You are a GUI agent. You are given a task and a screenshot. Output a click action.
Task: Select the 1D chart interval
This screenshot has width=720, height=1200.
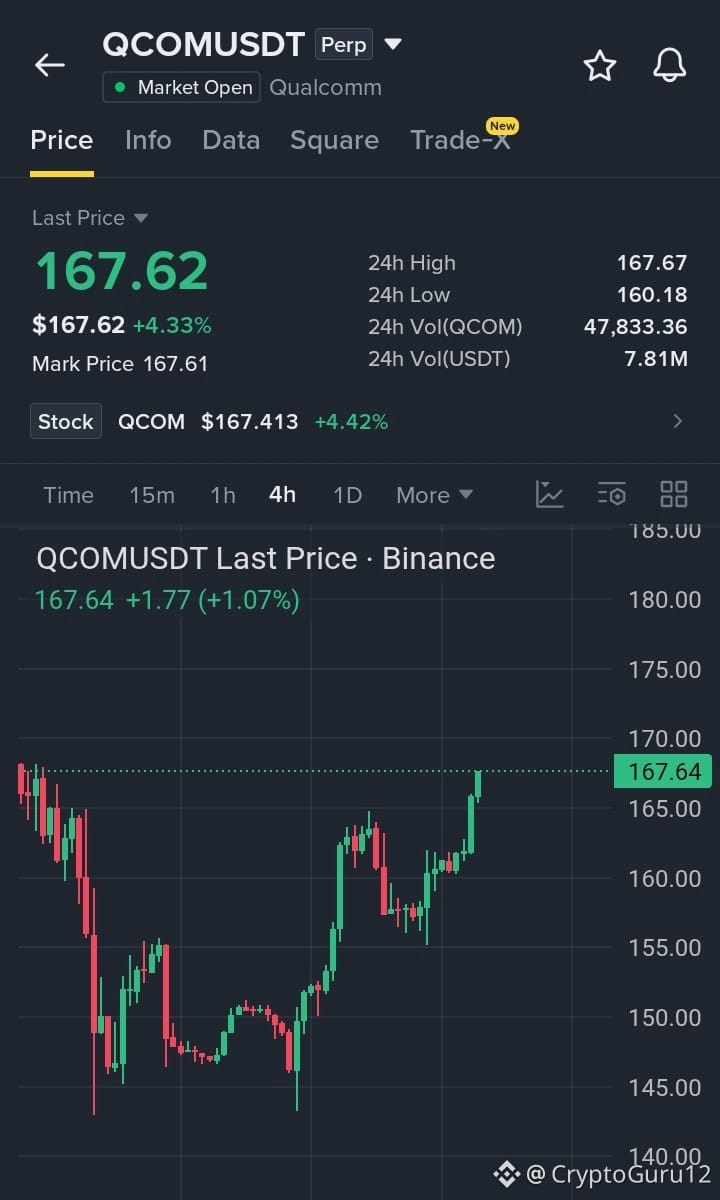(347, 495)
